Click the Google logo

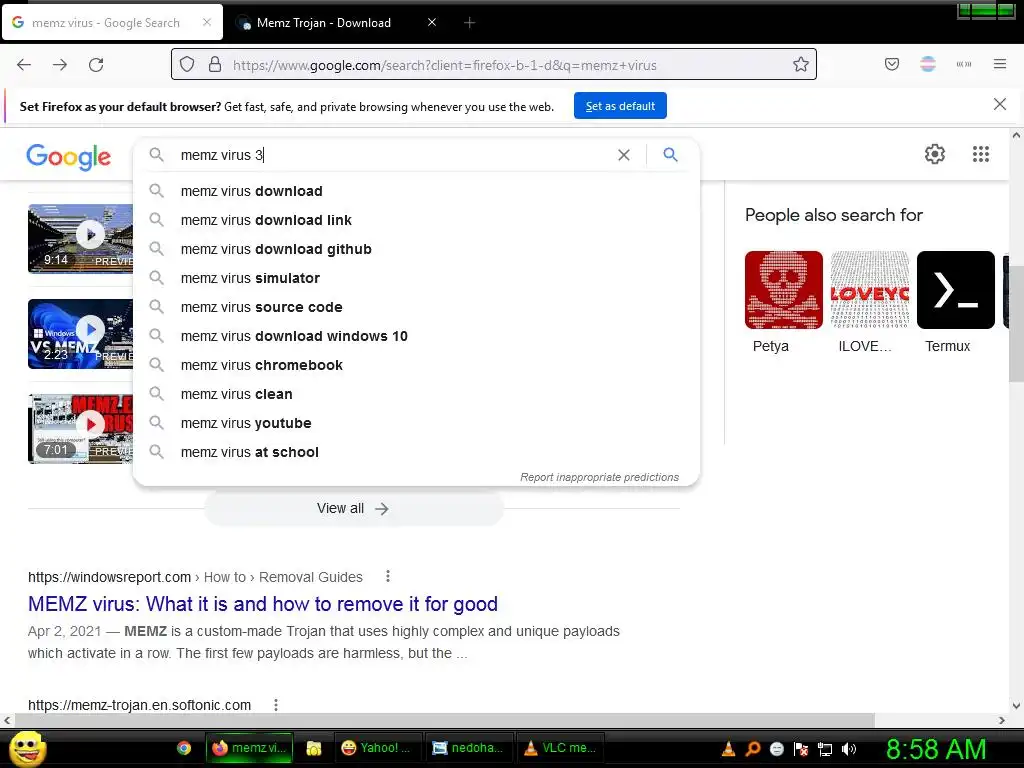point(69,157)
